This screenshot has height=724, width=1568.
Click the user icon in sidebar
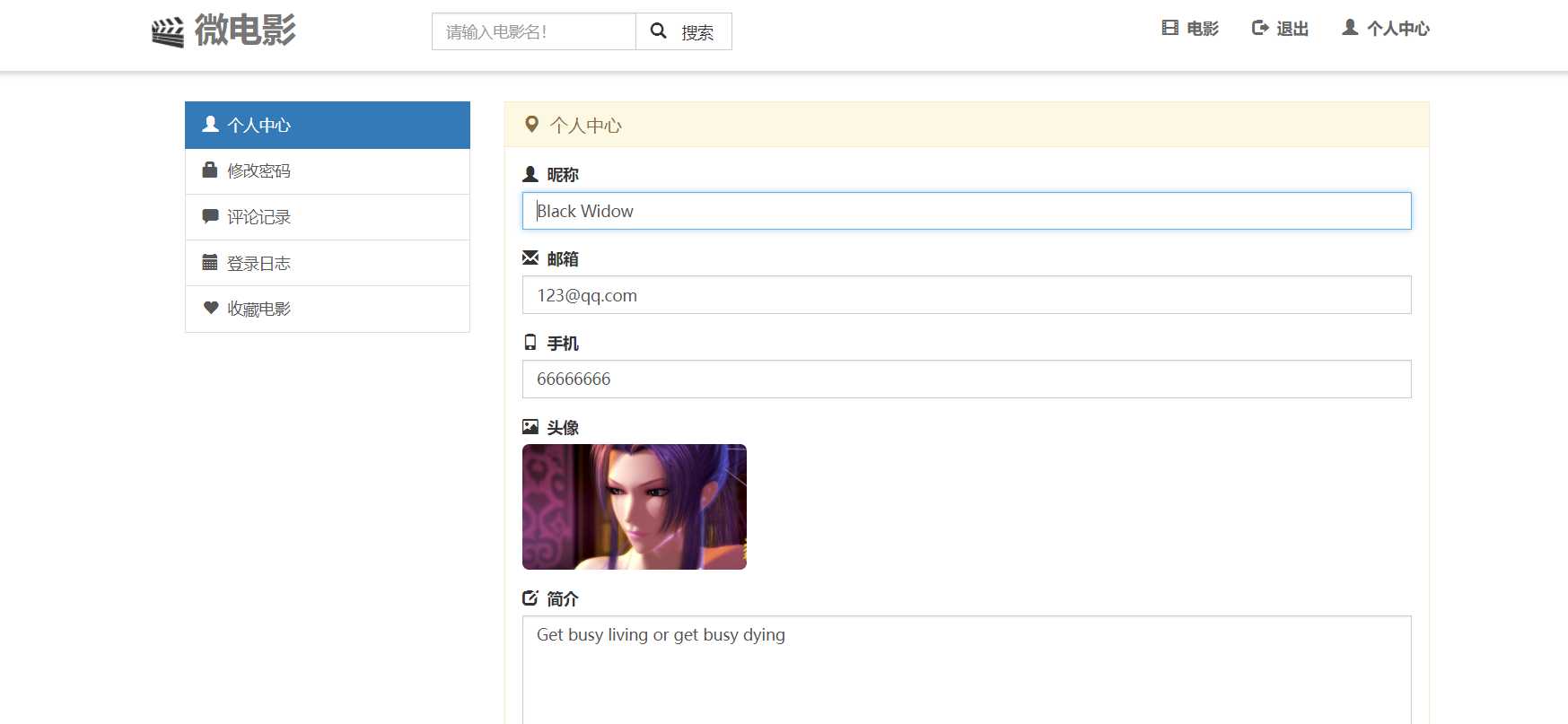pyautogui.click(x=210, y=124)
